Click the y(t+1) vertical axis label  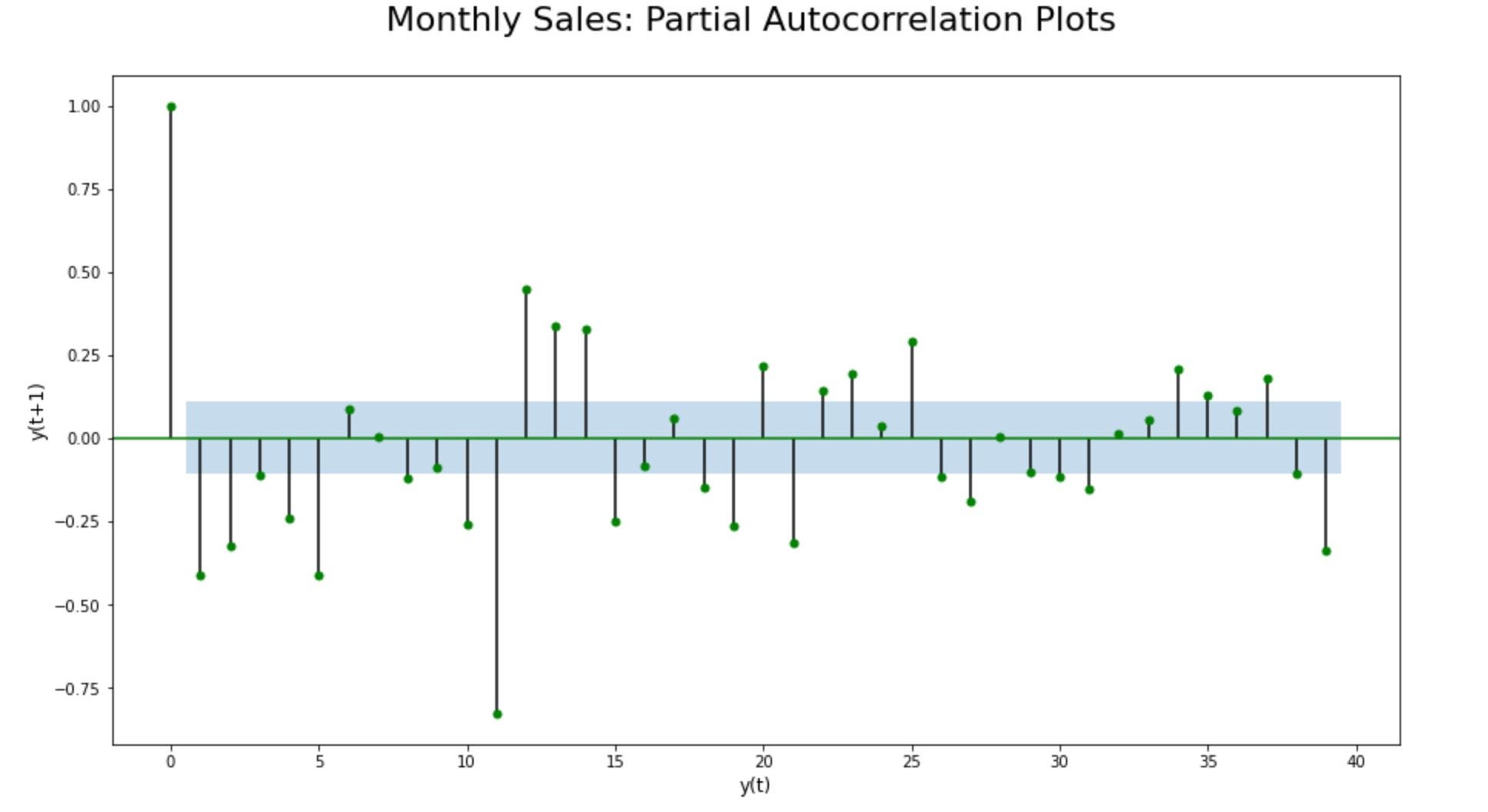coord(38,411)
